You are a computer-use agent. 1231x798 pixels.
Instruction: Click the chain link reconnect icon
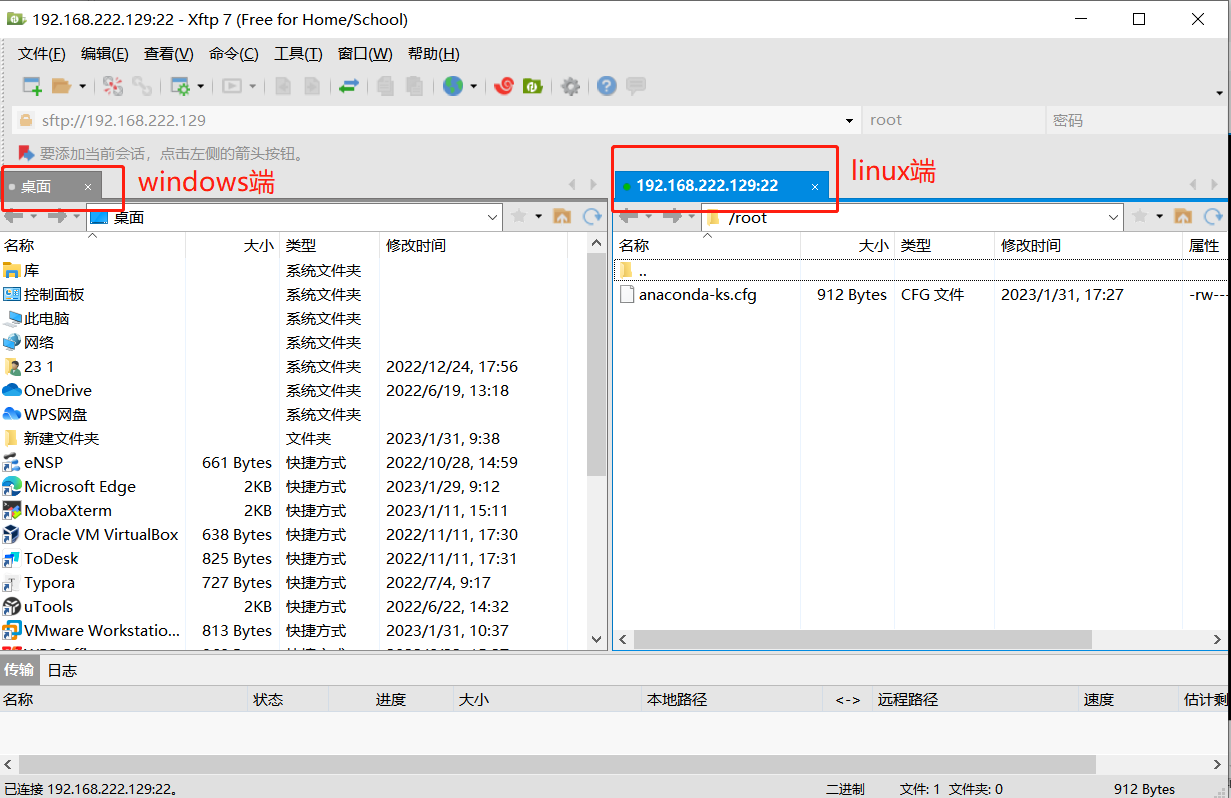point(142,86)
